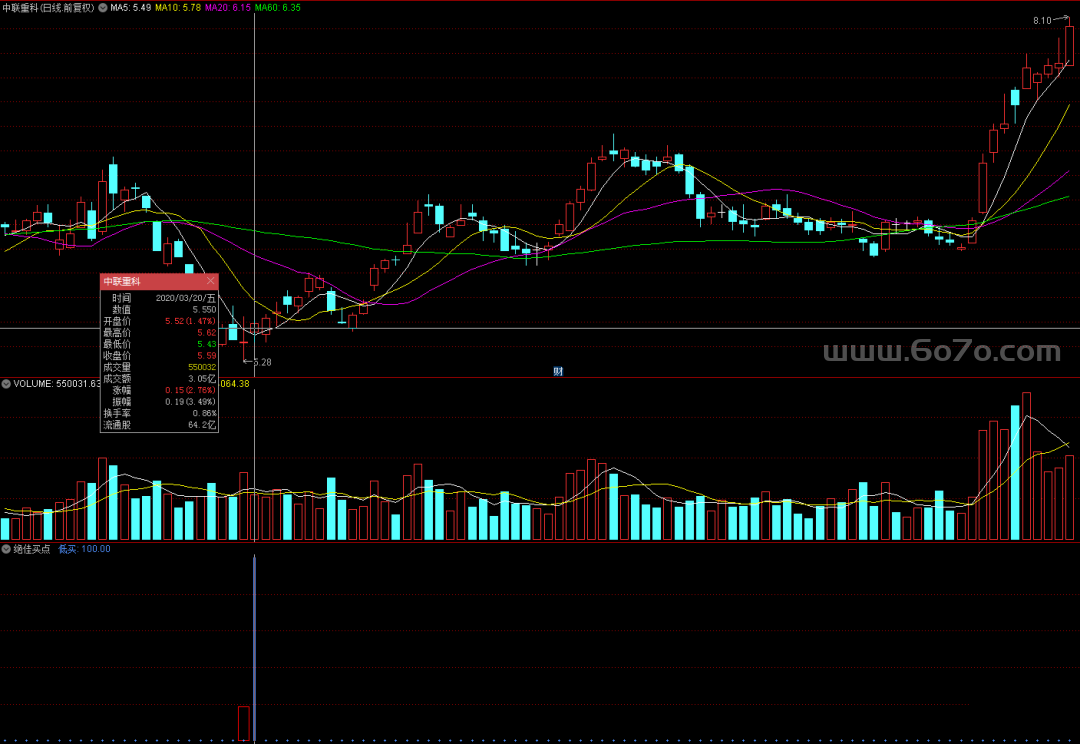This screenshot has height=744, width=1080.
Task: Select the MA5: 5.49 label
Action: pos(131,8)
